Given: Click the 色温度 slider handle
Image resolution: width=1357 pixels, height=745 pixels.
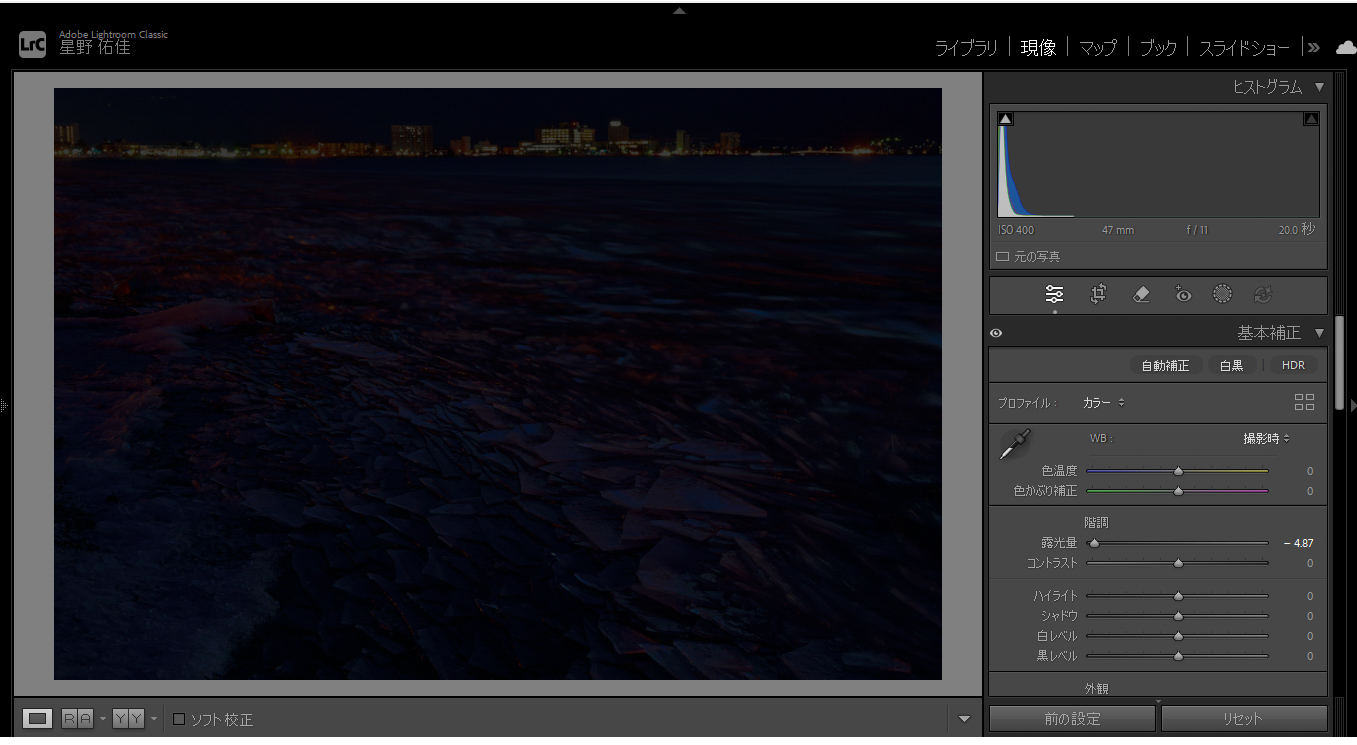Looking at the screenshot, I should tap(1178, 471).
